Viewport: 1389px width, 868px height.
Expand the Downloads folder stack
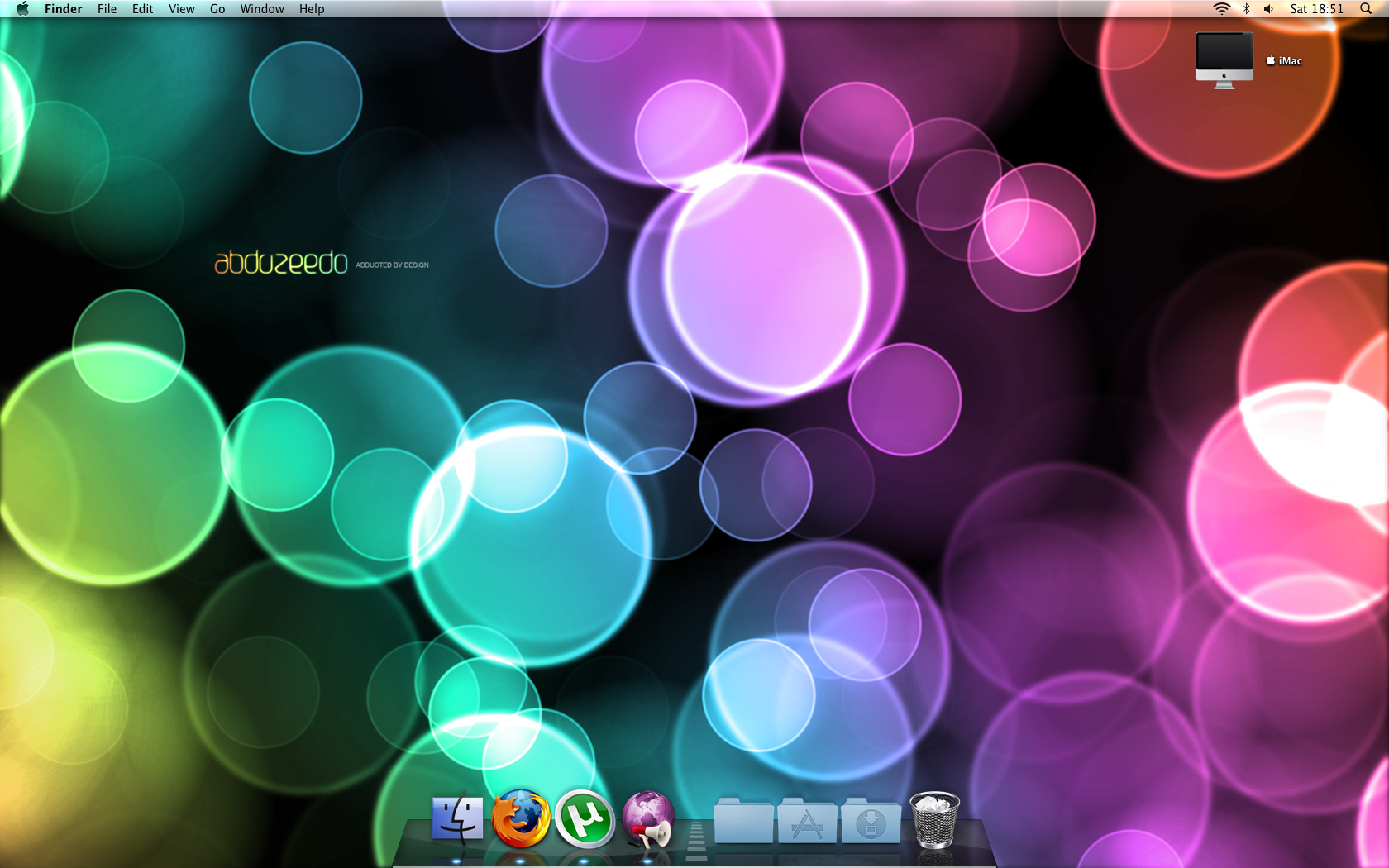click(871, 822)
